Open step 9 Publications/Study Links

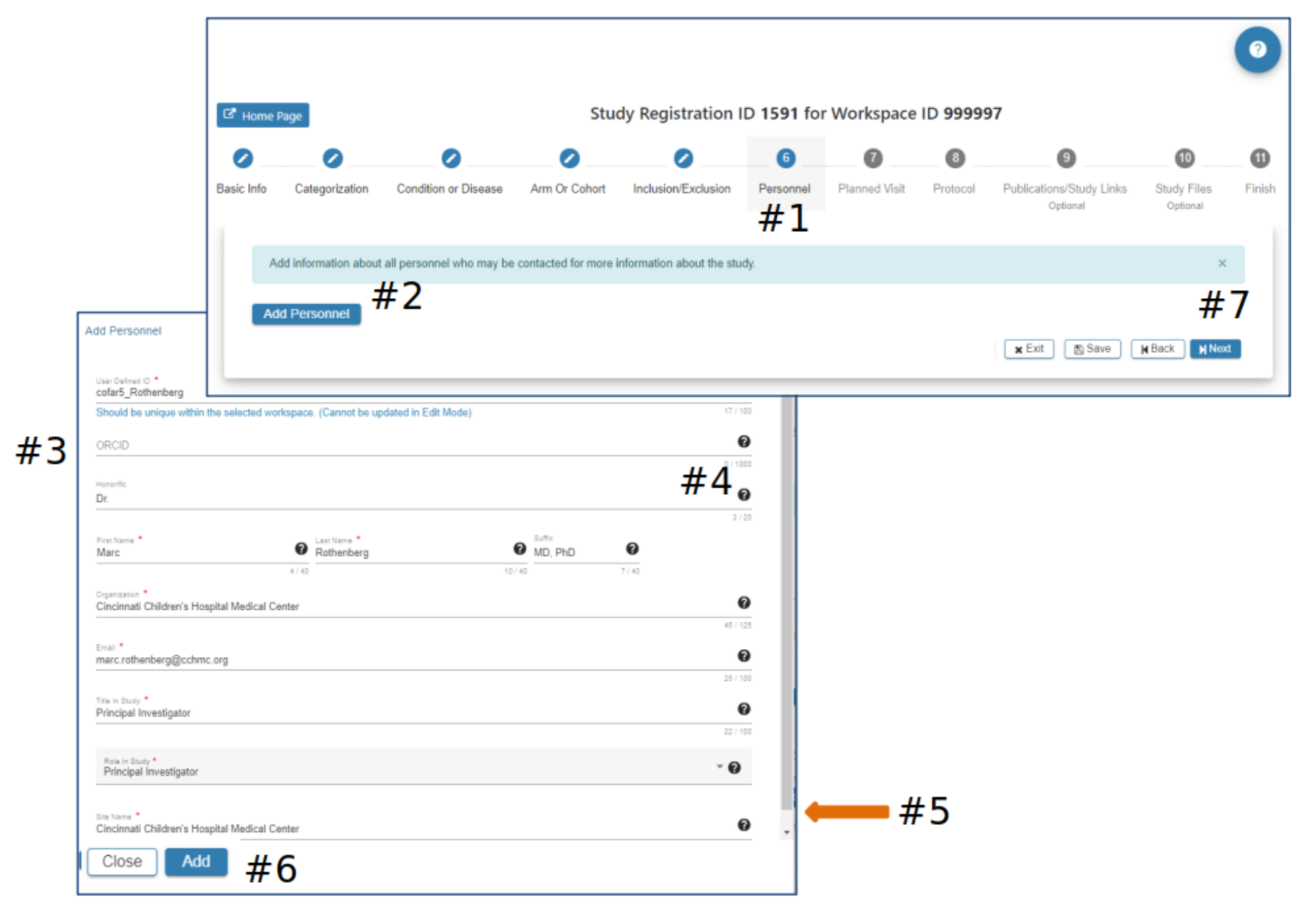1066,158
